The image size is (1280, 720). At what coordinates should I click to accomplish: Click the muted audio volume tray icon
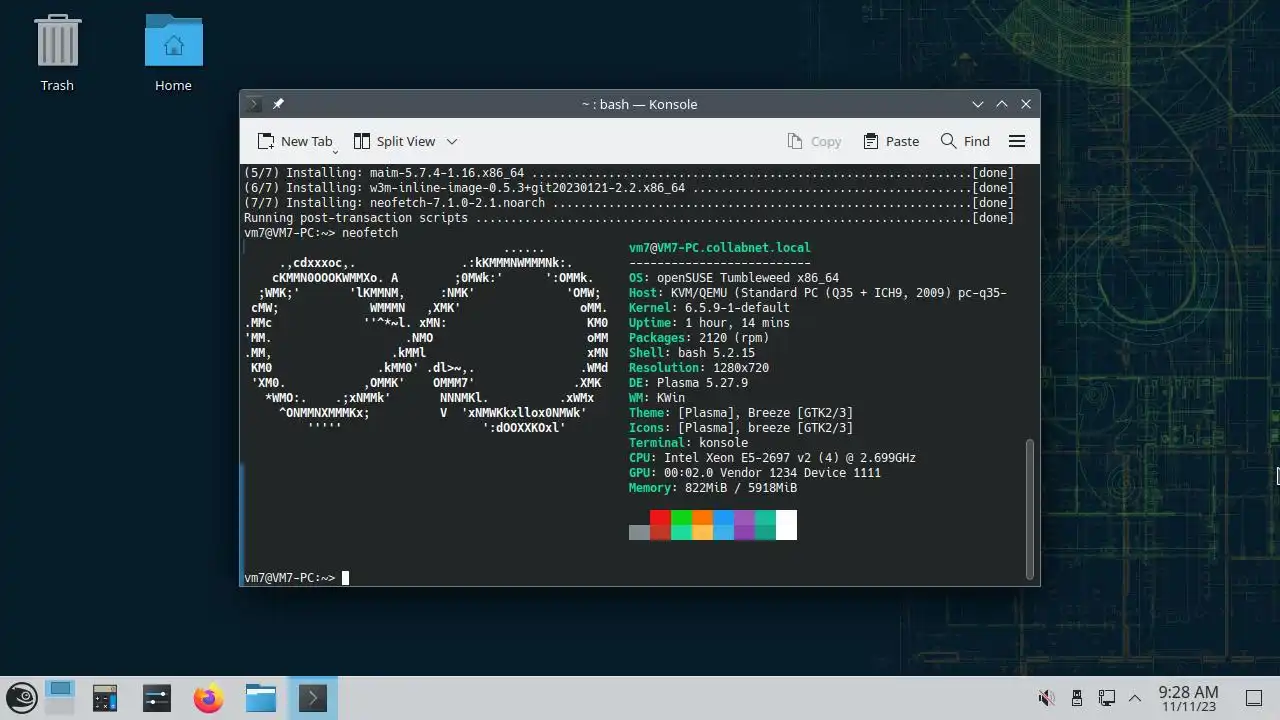[x=1046, y=698]
